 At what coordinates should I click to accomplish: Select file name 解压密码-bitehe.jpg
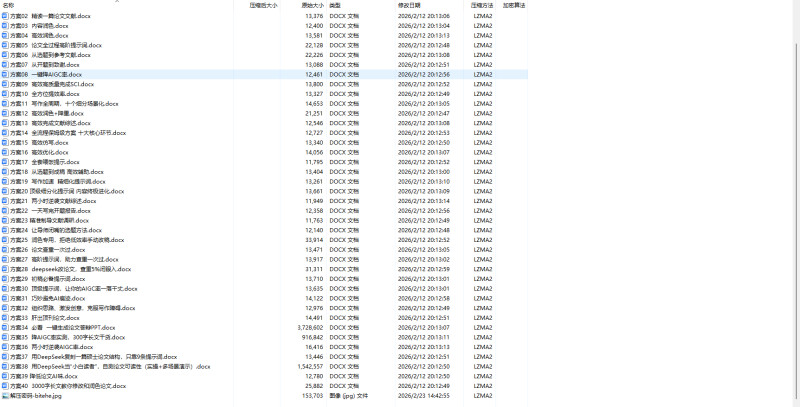36,396
